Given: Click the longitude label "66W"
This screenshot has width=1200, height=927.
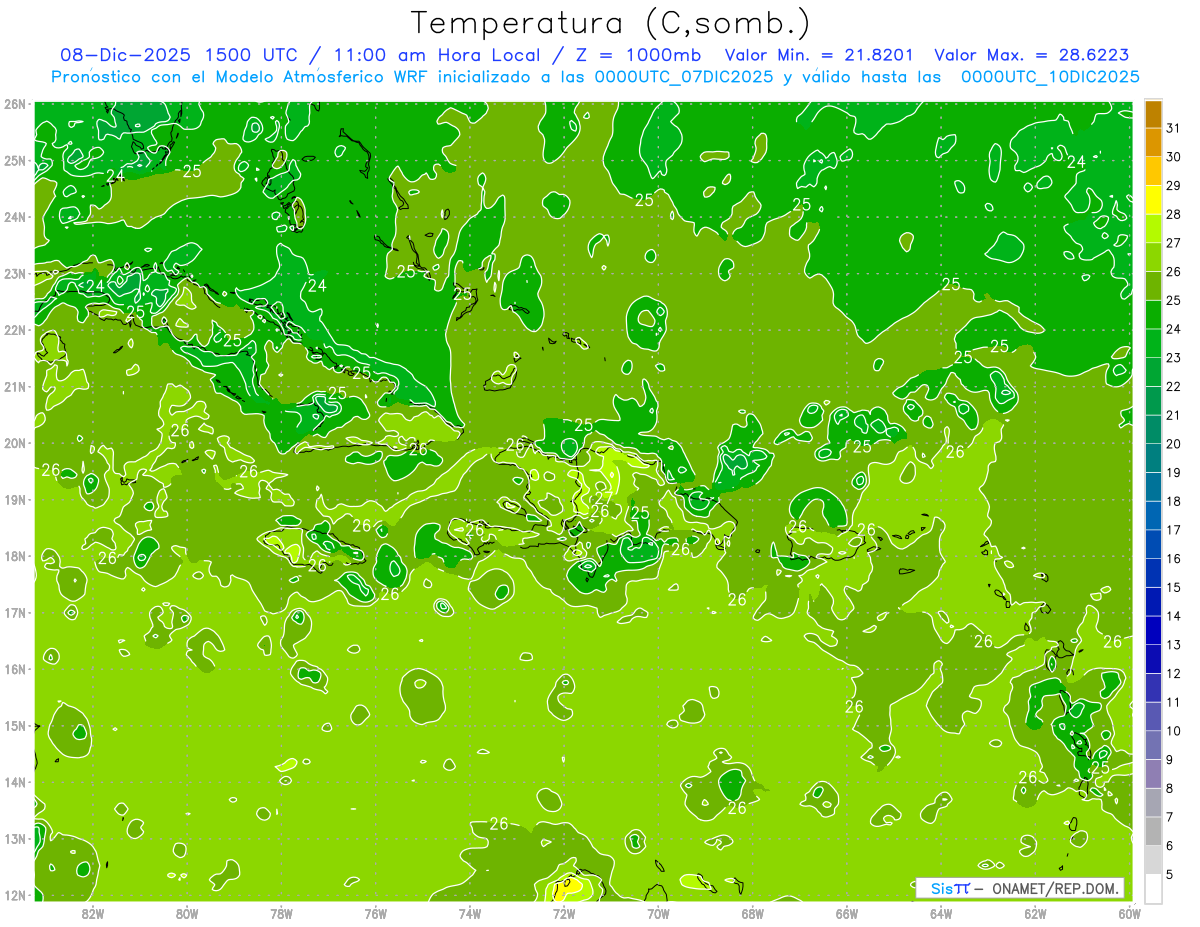Looking at the screenshot, I should [x=847, y=913].
